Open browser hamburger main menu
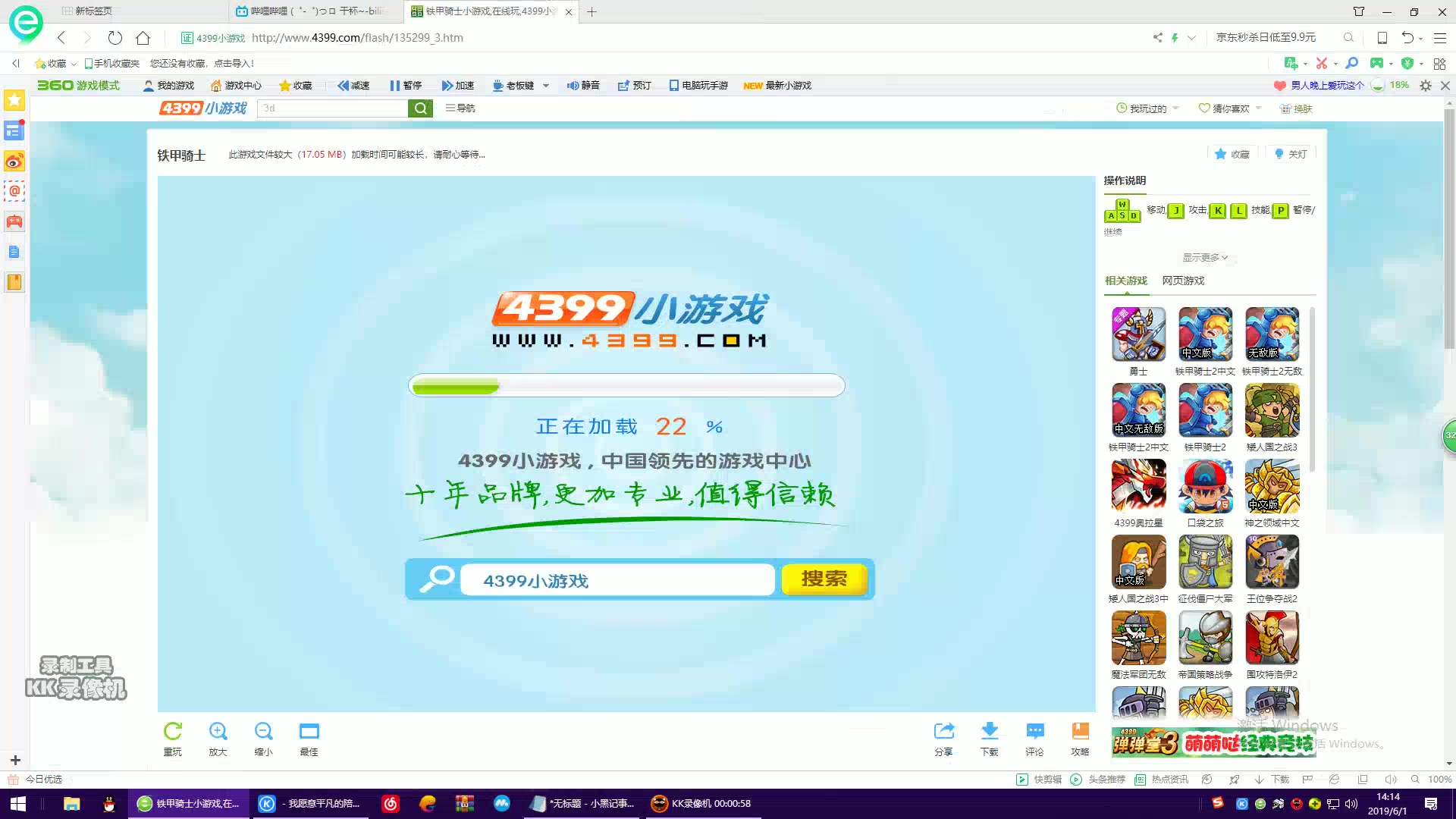The width and height of the screenshot is (1456, 819). coord(1440,38)
